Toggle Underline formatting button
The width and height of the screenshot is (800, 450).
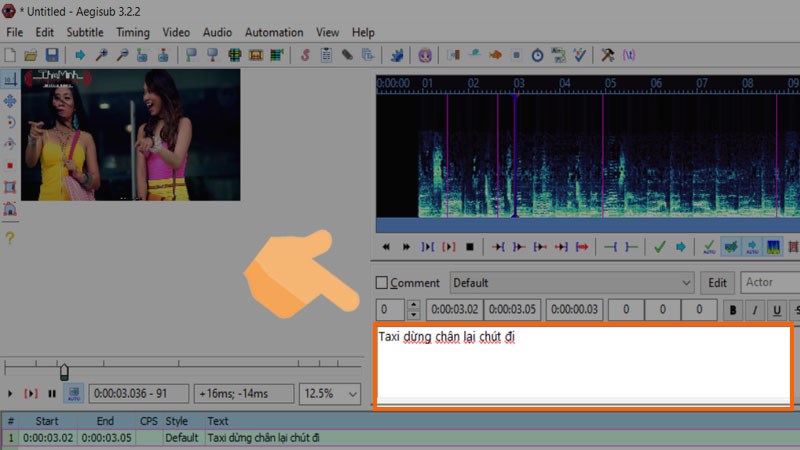point(777,310)
